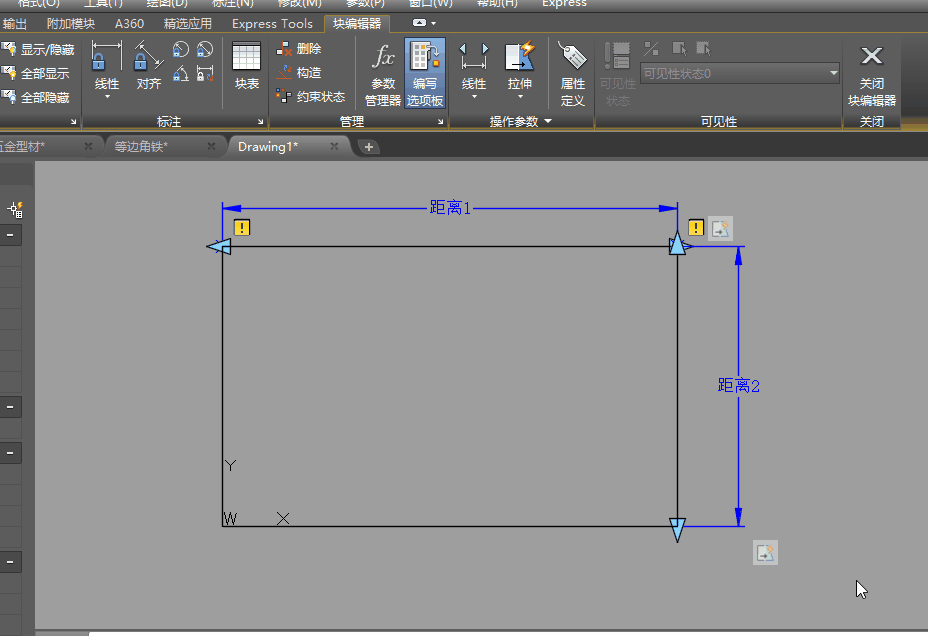The width and height of the screenshot is (928, 636).
Task: Expand the 操作参数 panel dropdown
Action: tap(547, 122)
